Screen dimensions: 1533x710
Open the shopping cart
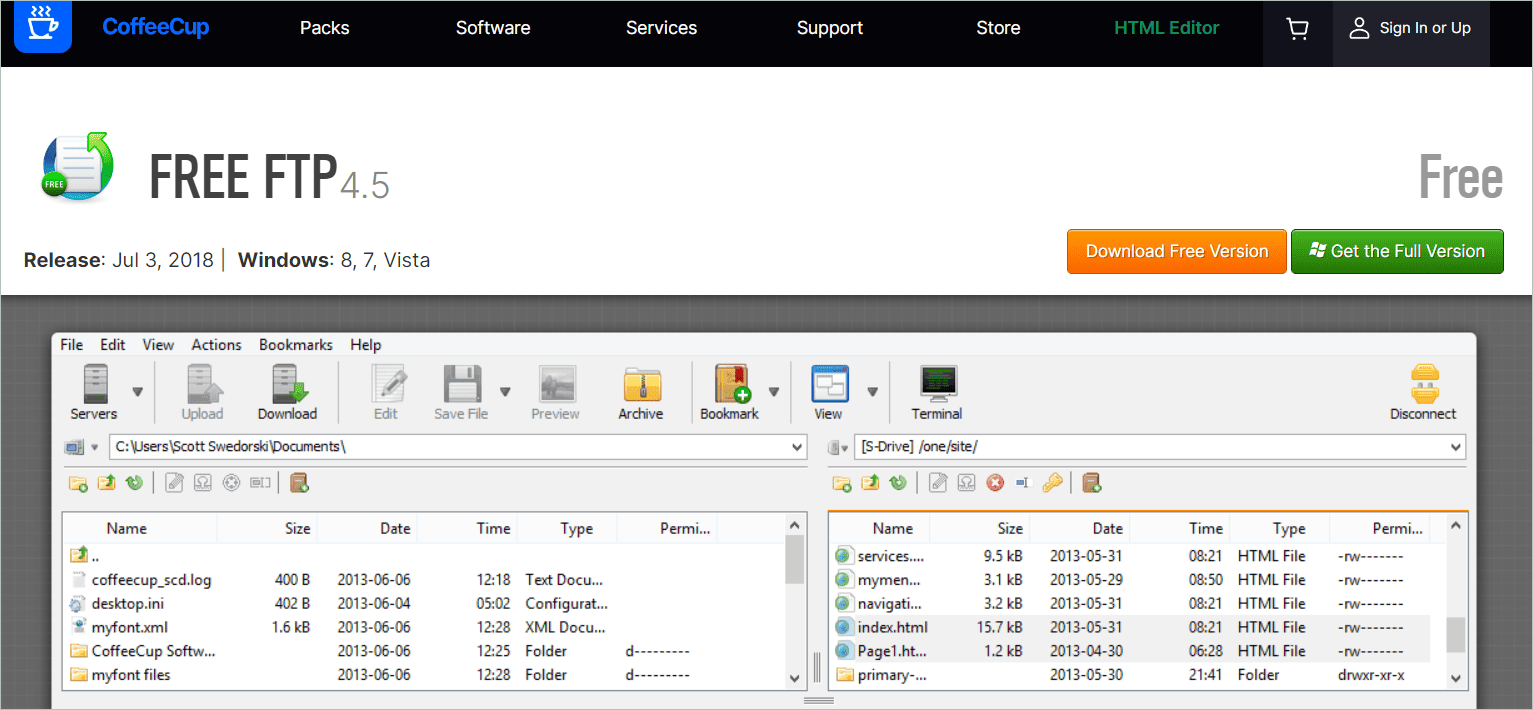(1298, 29)
